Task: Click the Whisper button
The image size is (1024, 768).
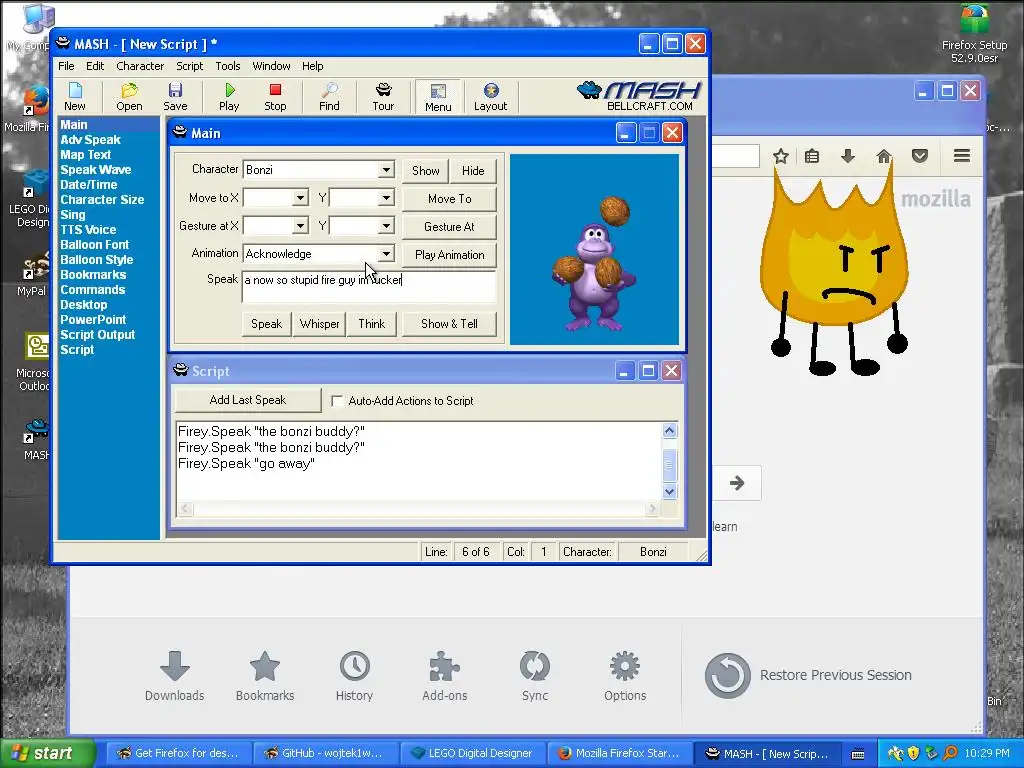Action: tap(319, 324)
